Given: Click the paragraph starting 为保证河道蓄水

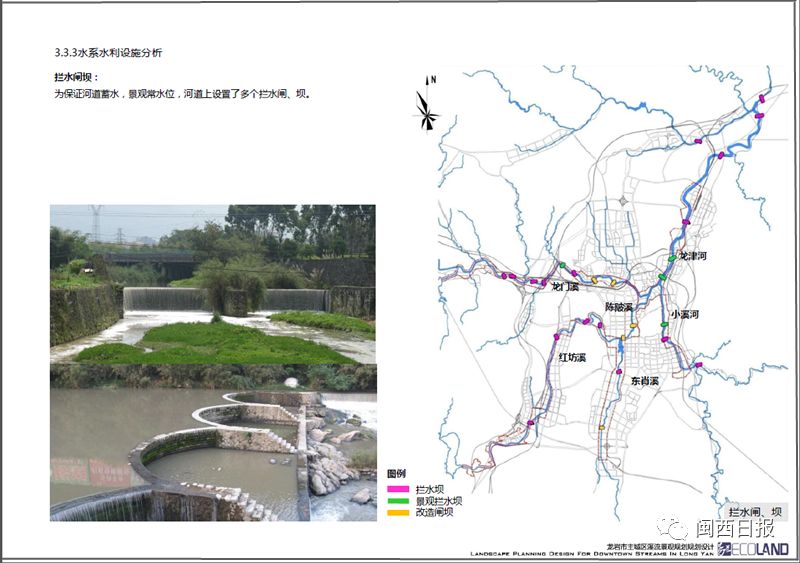Looking at the screenshot, I should pos(182,94).
